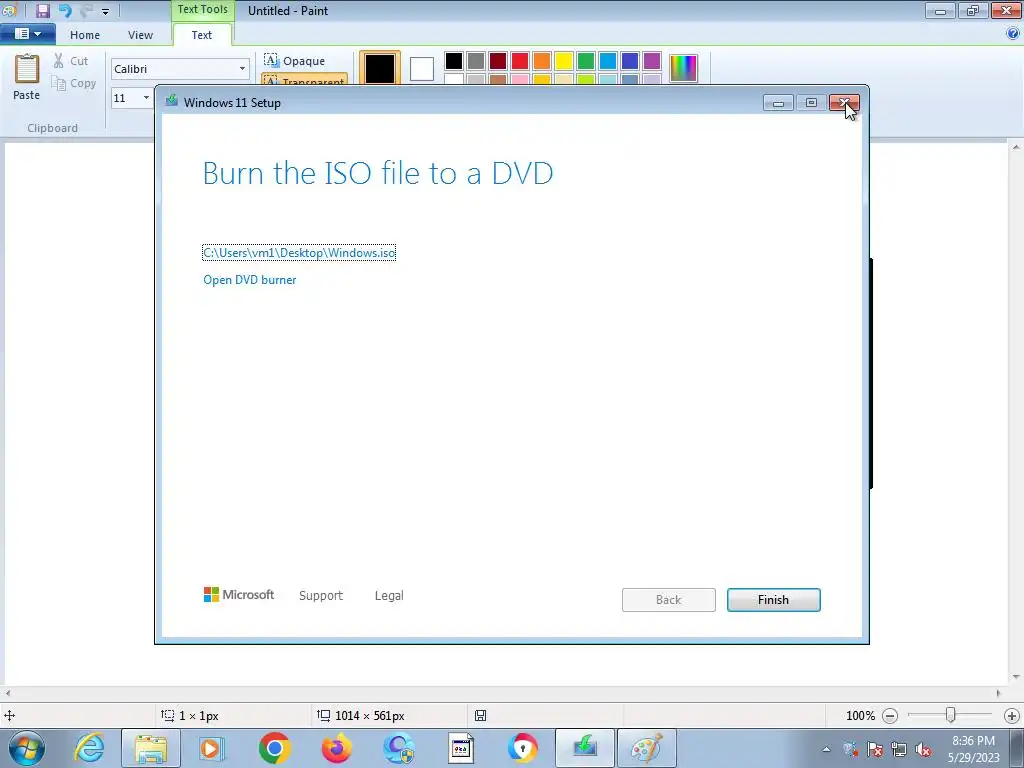This screenshot has height=768, width=1024.
Task: Select Transparent text background option
Action: pyautogui.click(x=304, y=80)
